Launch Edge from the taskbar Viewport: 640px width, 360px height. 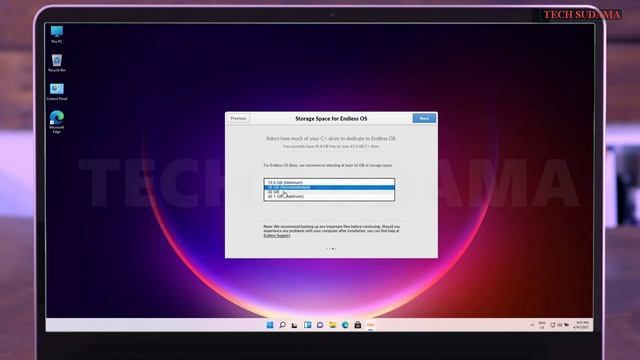345,325
